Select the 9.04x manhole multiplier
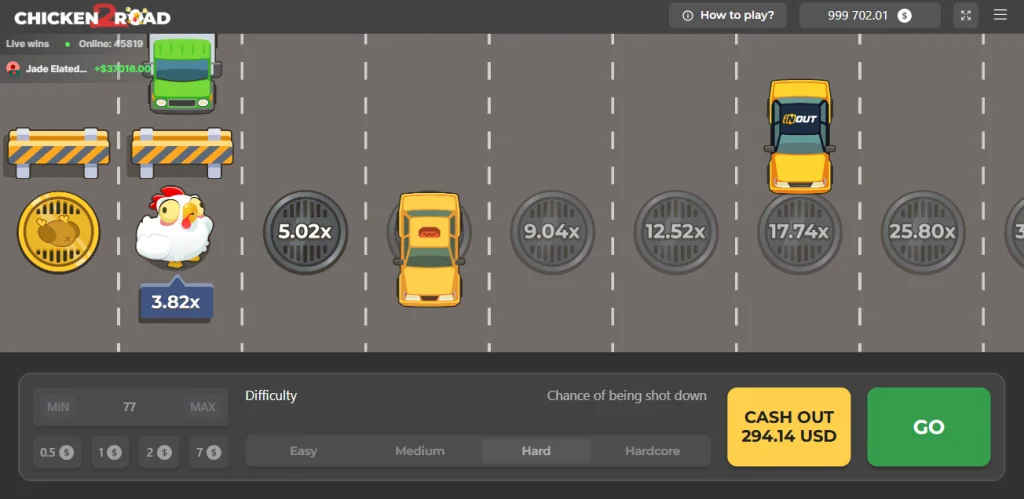This screenshot has width=1024, height=499. coord(552,232)
